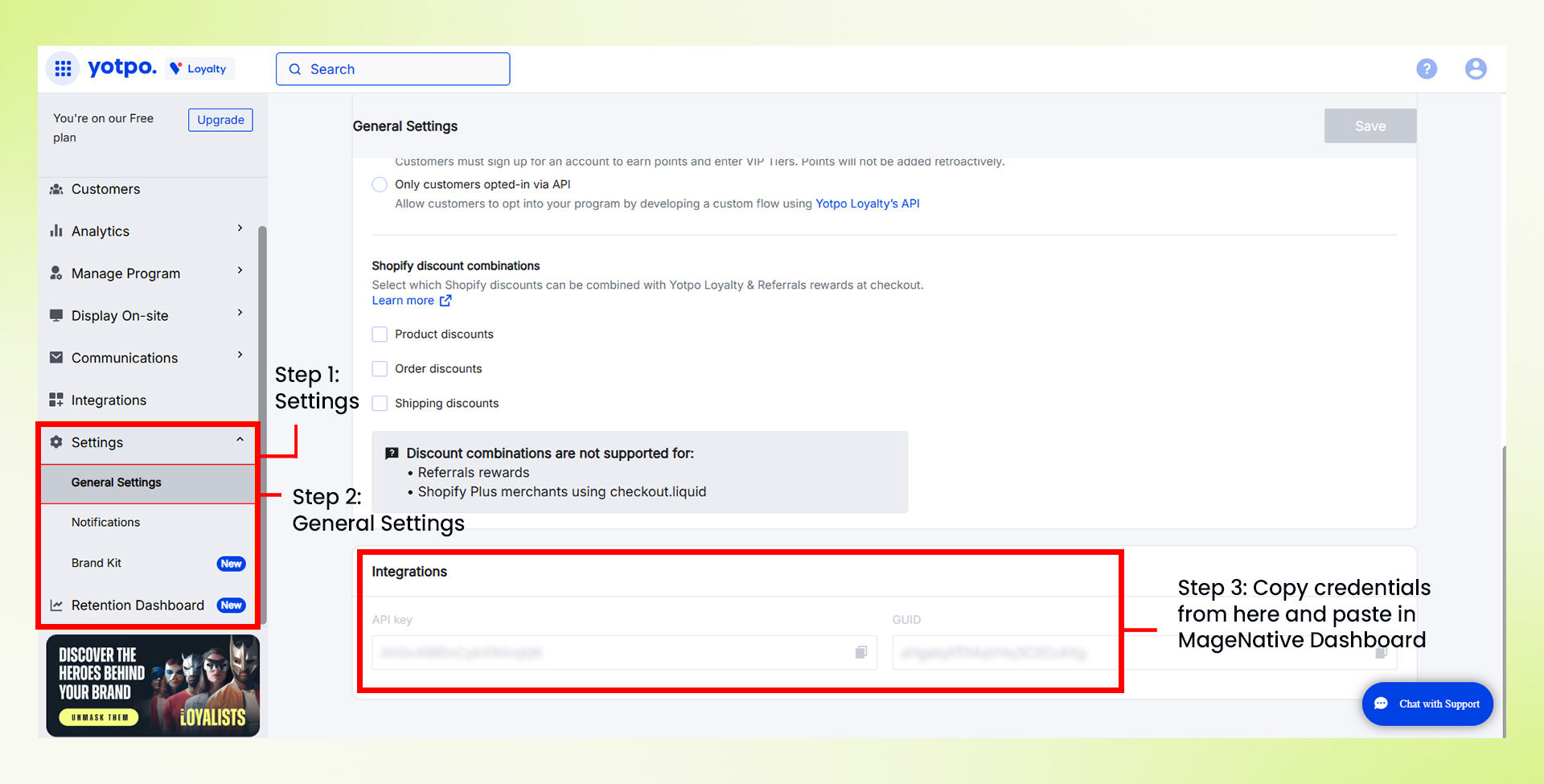Switch to the Notifications settings page

[x=105, y=522]
